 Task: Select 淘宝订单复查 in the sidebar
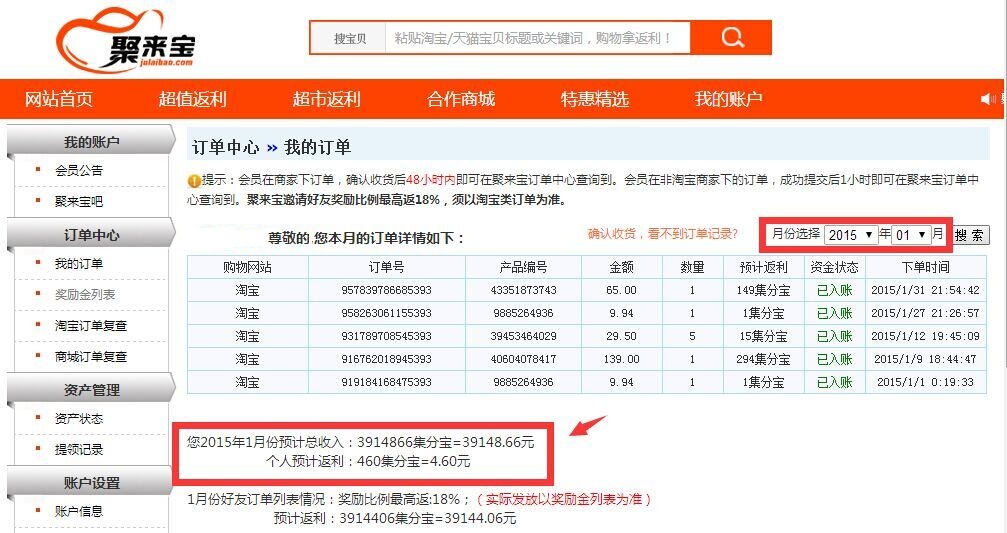point(91,326)
